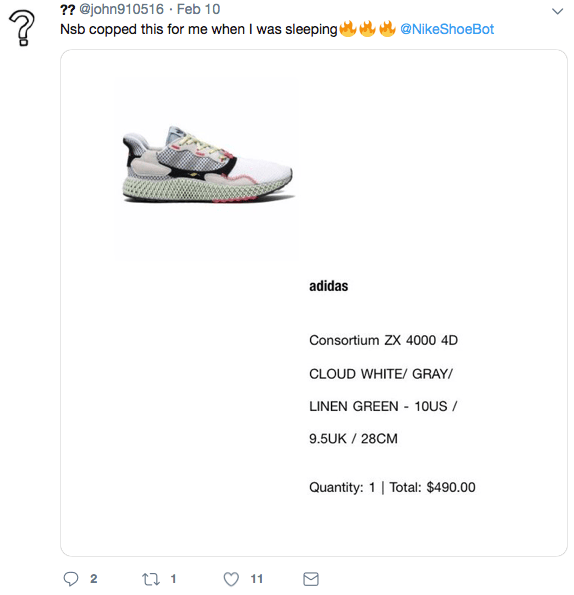This screenshot has width=574, height=595.
Task: Like the tweet with the heart icon
Action: (231, 579)
